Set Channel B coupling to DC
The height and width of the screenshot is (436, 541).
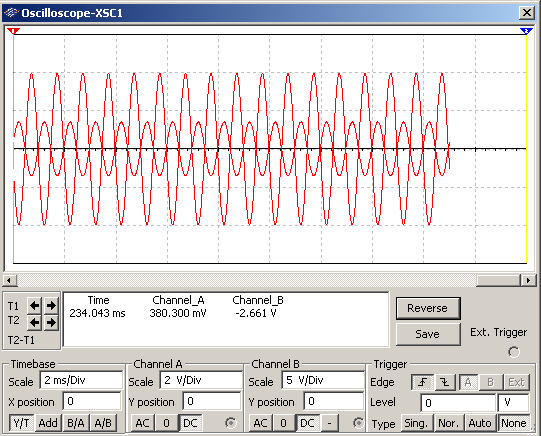[x=307, y=423]
